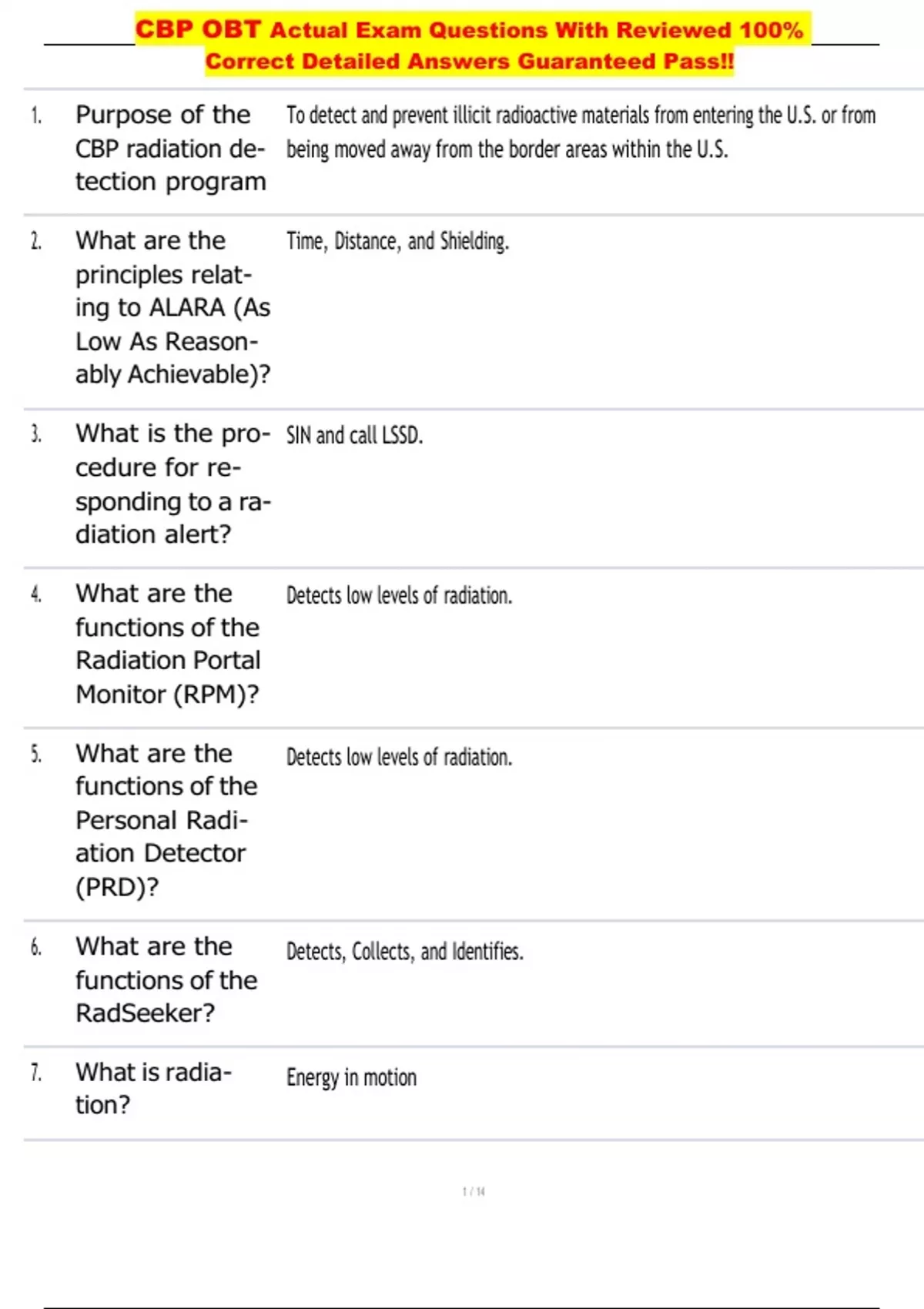Click the RPM answer 'Detects low levels of radiation.'
The height and width of the screenshot is (1309, 924).
pos(399,595)
